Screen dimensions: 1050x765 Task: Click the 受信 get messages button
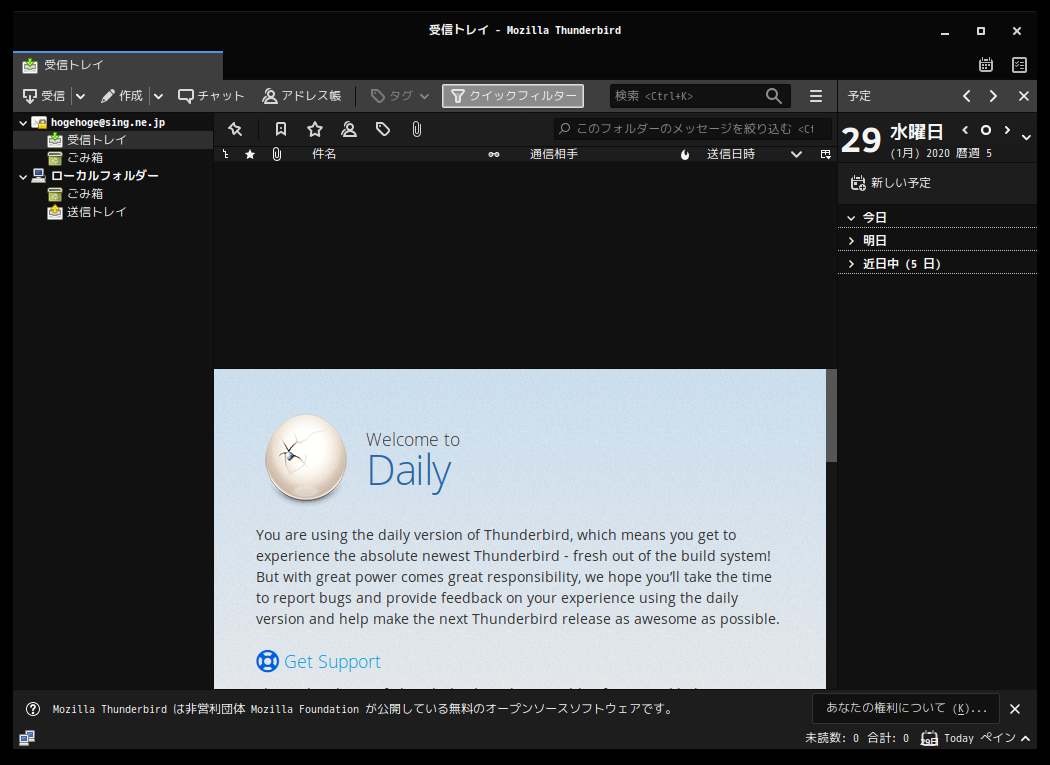coord(44,96)
